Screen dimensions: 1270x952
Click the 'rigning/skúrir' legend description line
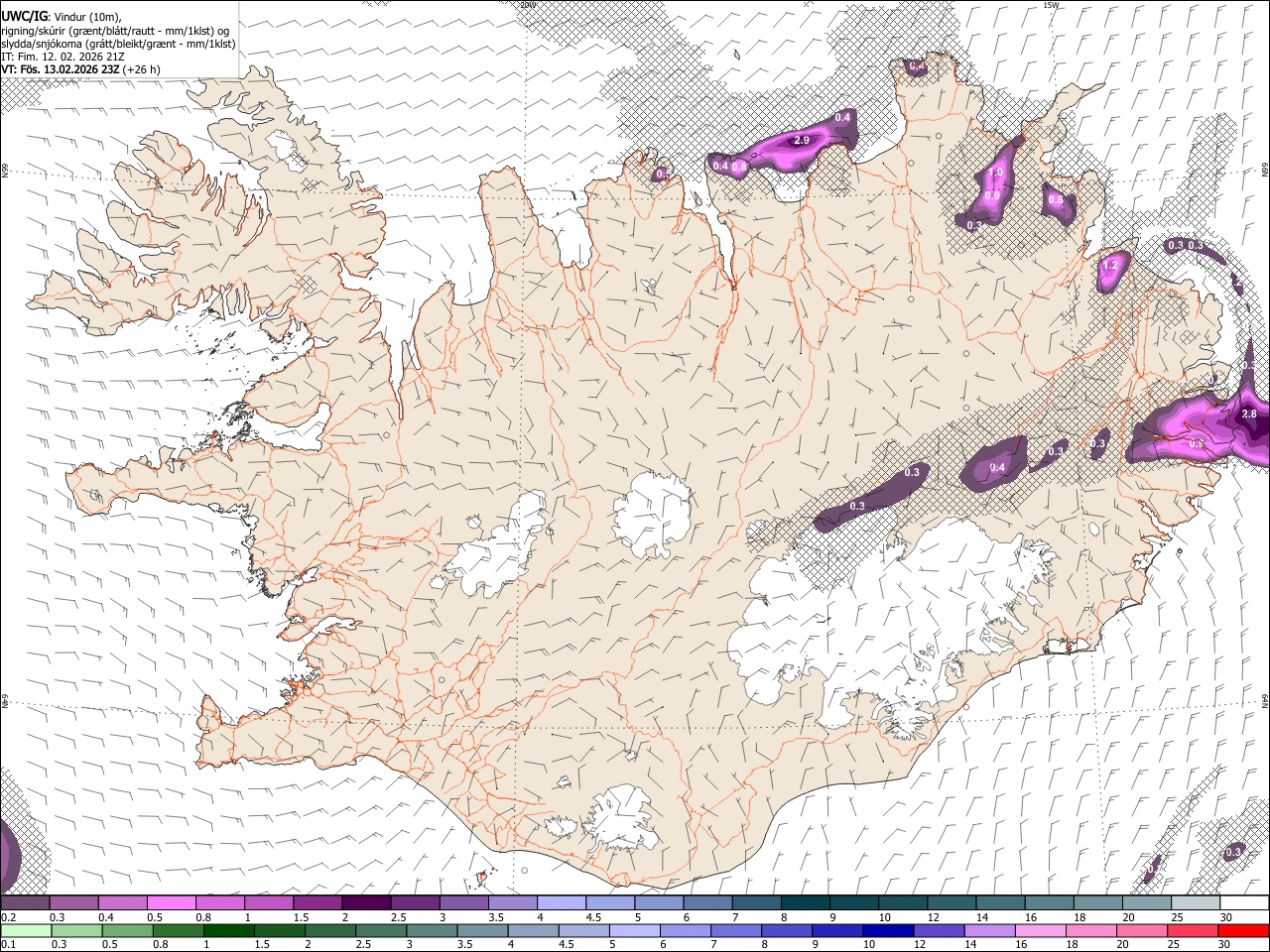[x=115, y=31]
